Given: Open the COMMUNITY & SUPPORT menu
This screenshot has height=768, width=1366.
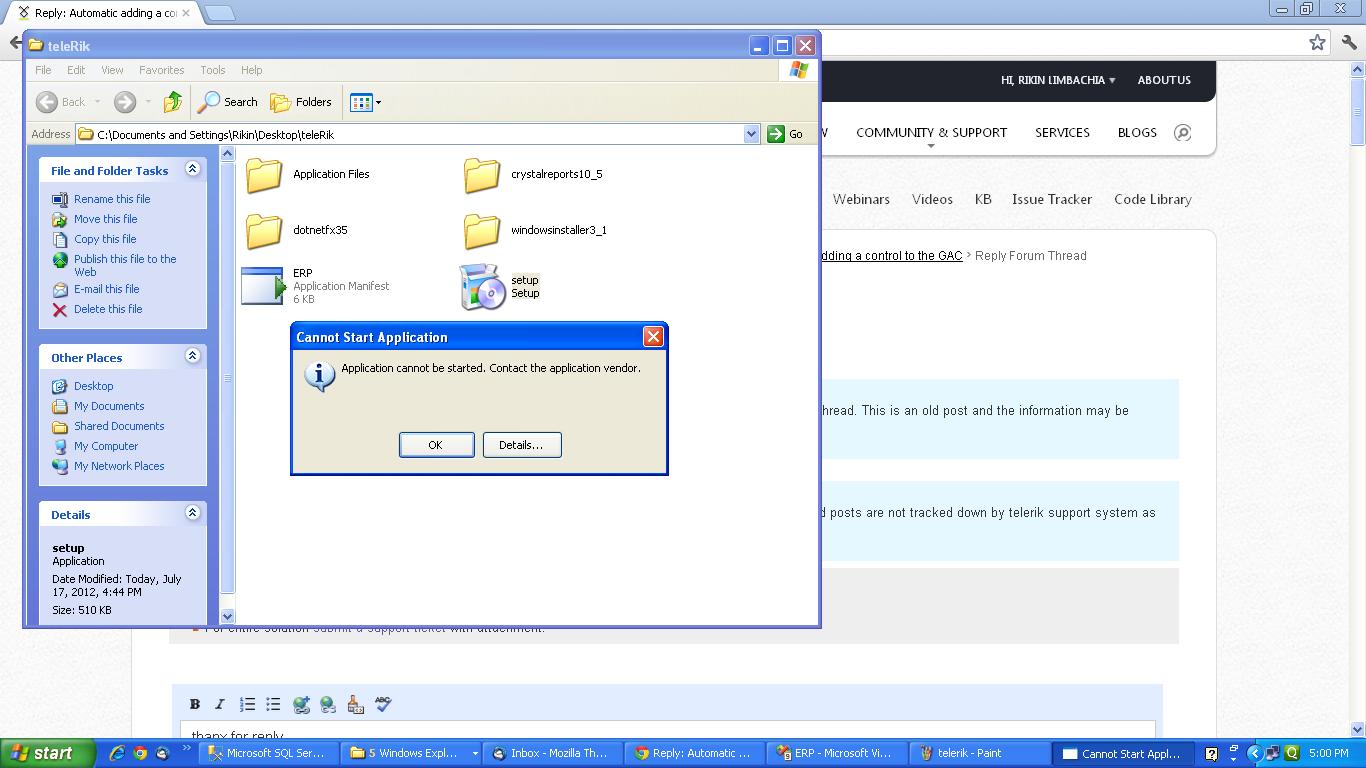Looking at the screenshot, I should 931,133.
